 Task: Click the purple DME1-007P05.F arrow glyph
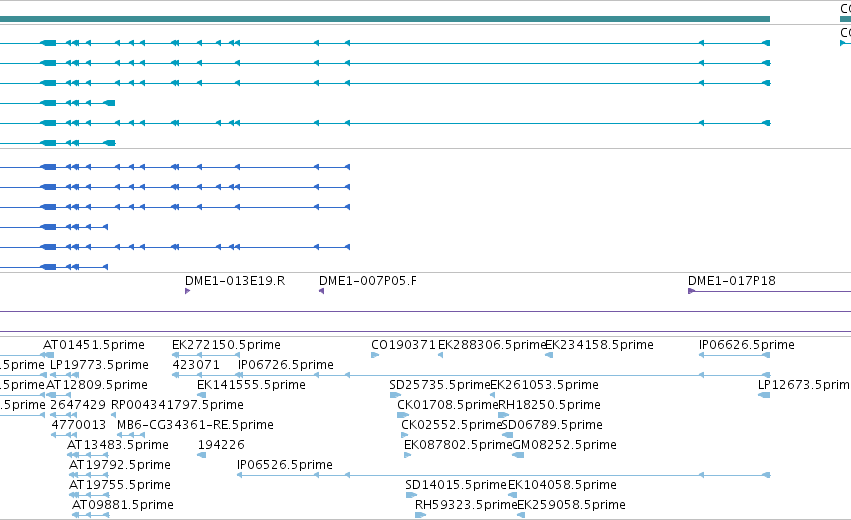(321, 291)
